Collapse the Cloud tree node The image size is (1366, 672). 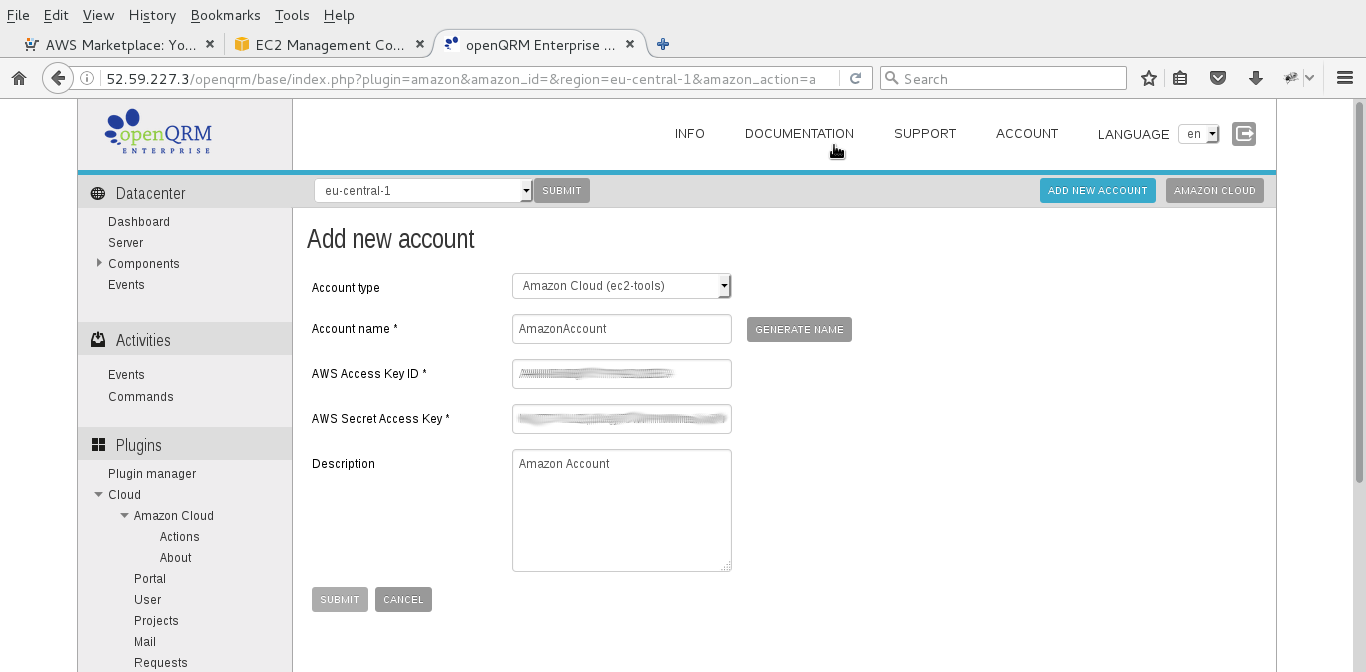point(99,494)
